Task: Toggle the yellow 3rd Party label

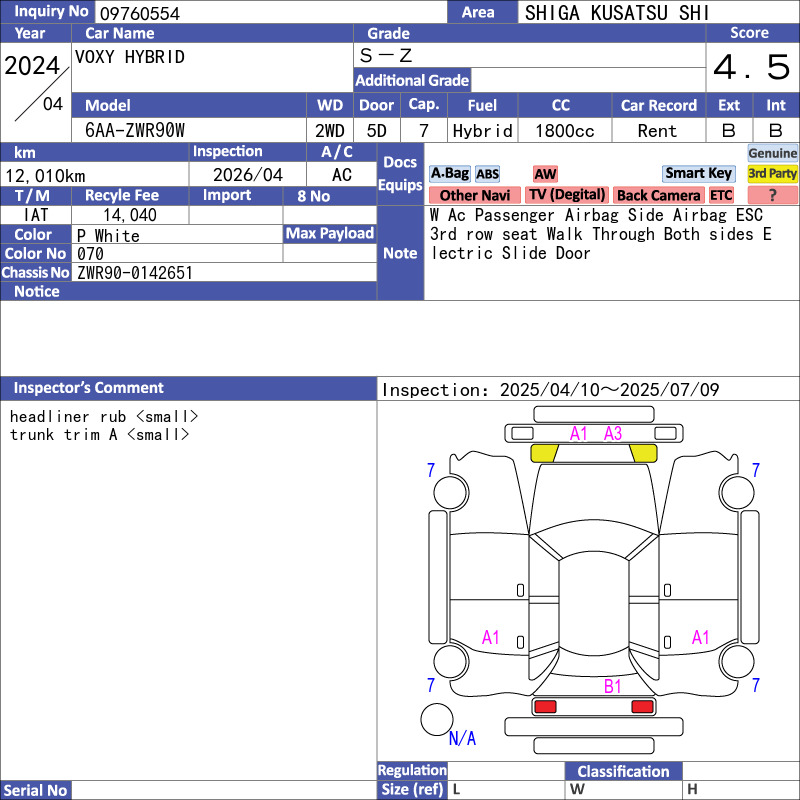Action: 773,174
